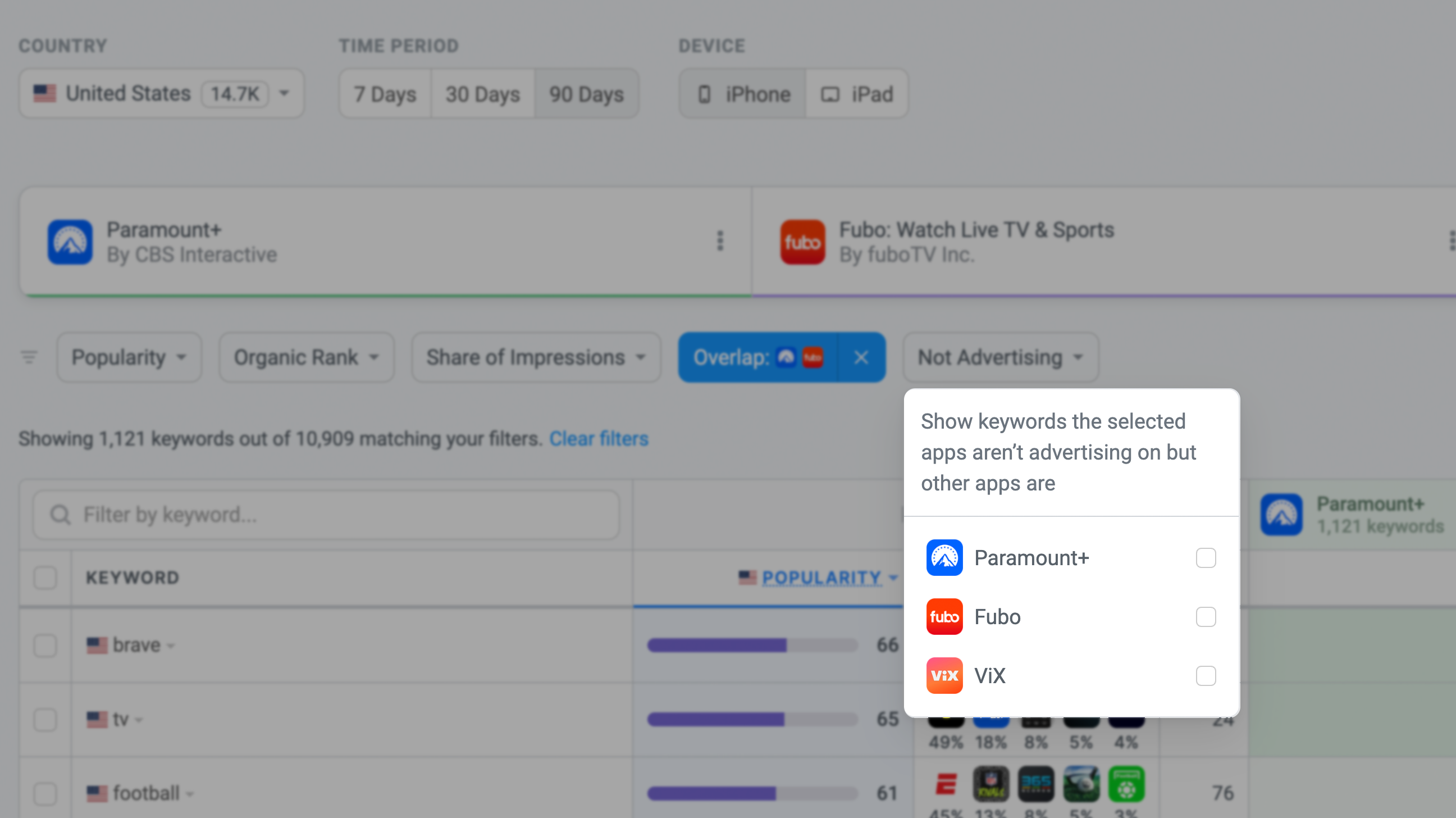Click the Paramount+ icon in the Overlap chip
Viewport: 1456px width, 818px height.
click(x=786, y=357)
